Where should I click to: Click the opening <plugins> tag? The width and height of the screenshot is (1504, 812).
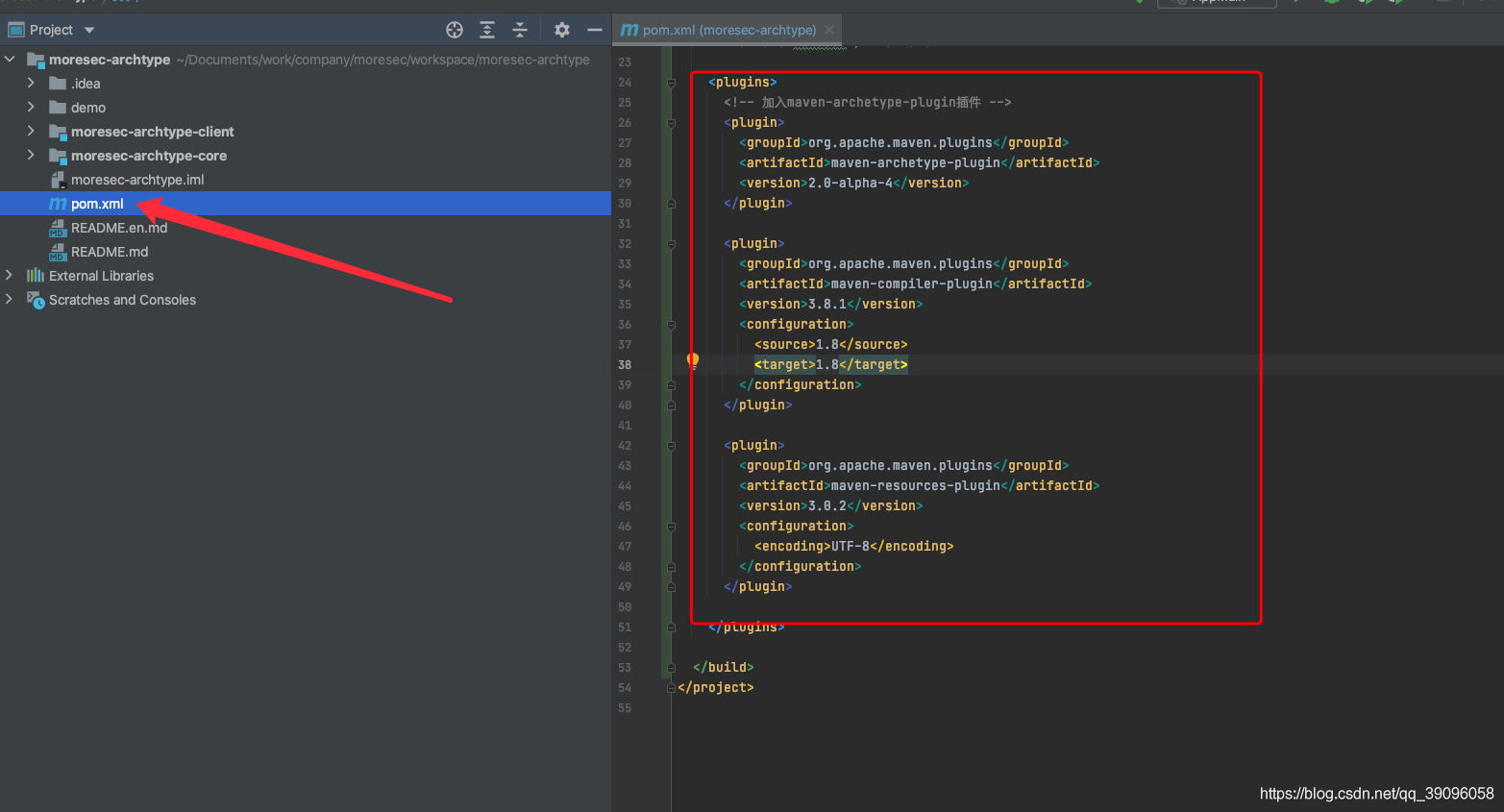(743, 83)
